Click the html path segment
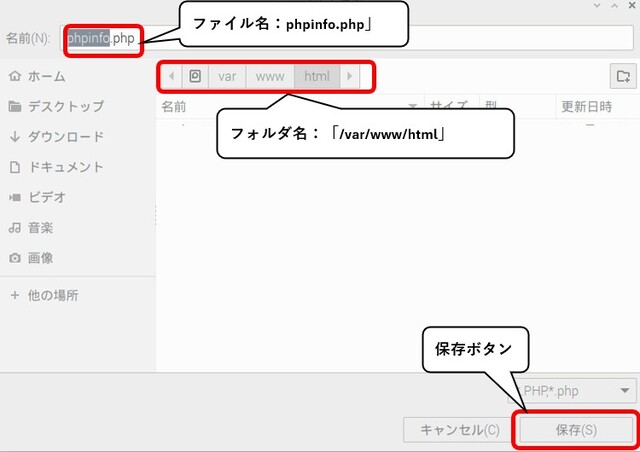640x452 pixels. click(x=317, y=76)
